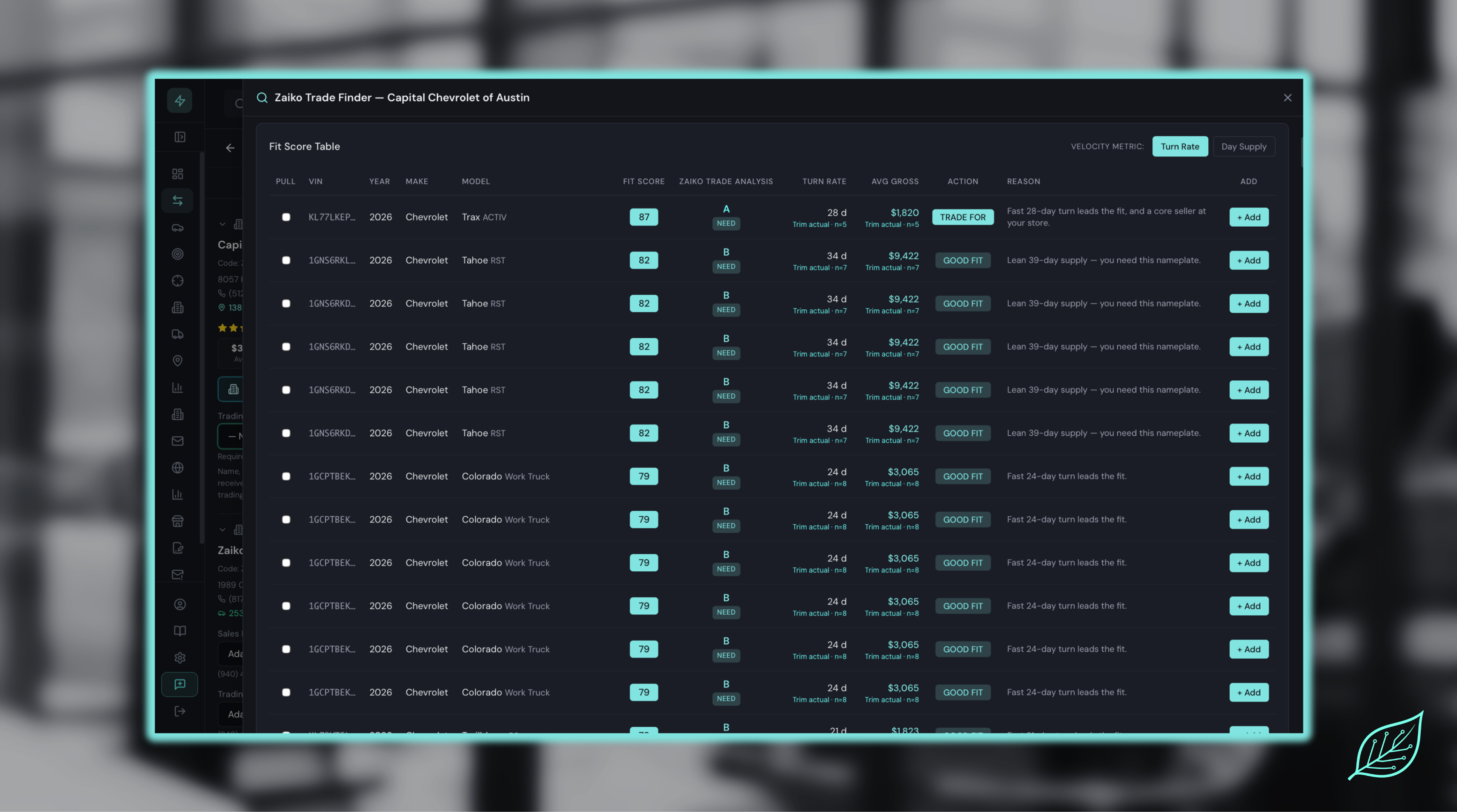Click the back arrow behind the dialog

coord(230,148)
